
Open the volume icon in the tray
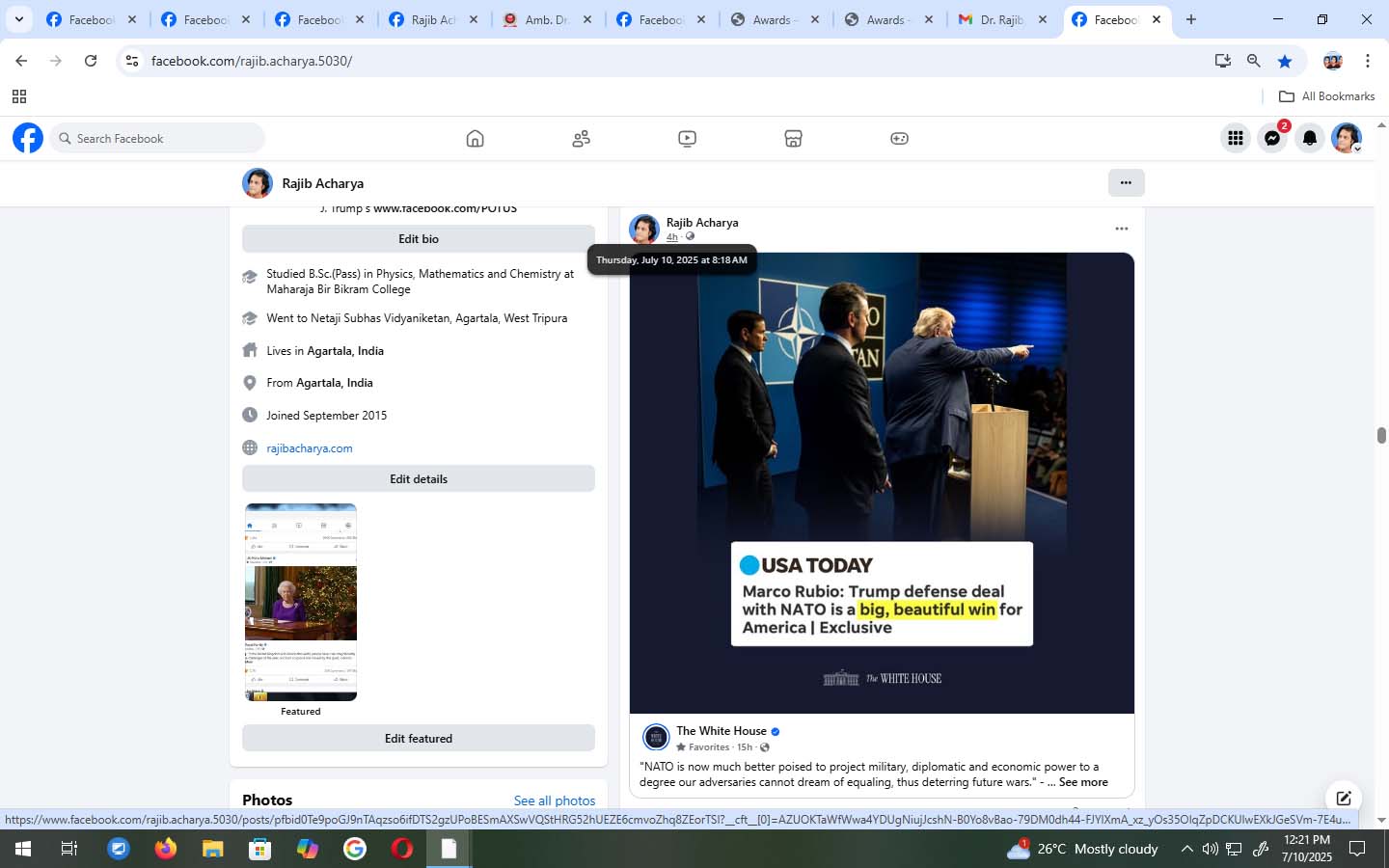(x=1210, y=849)
